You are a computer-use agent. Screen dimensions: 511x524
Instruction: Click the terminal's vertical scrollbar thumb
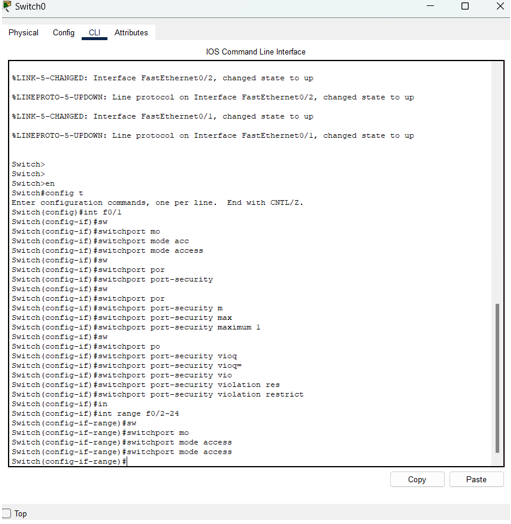coord(497,378)
